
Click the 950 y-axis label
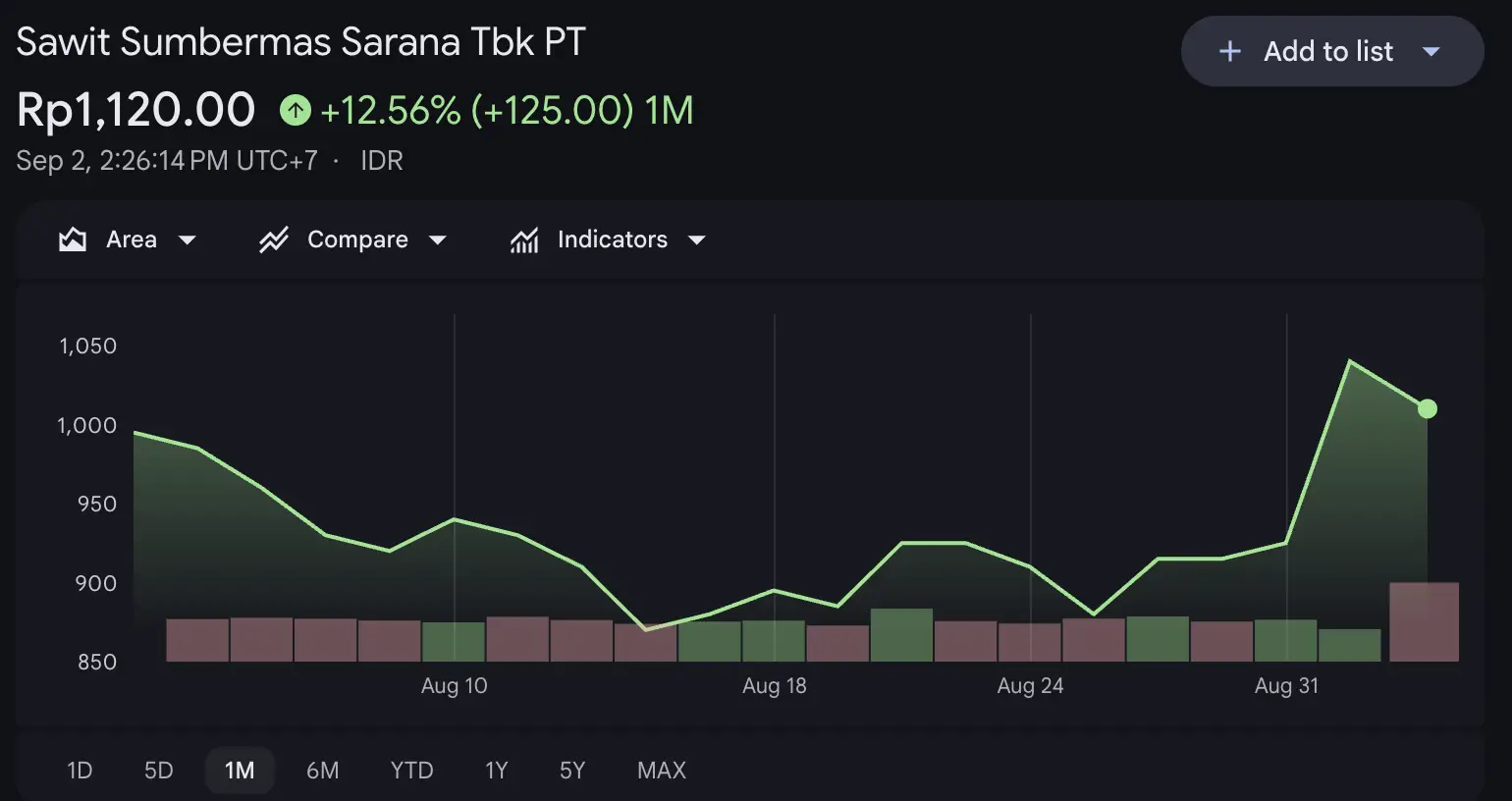[x=96, y=504]
